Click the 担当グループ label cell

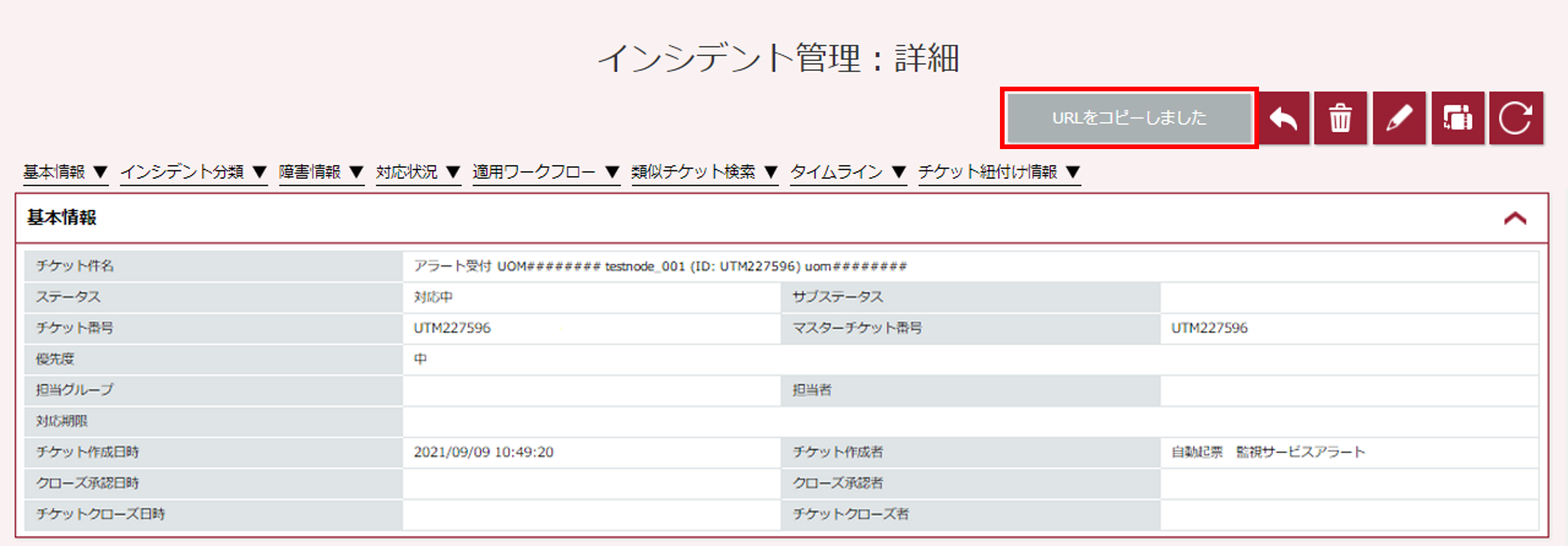tap(213, 391)
